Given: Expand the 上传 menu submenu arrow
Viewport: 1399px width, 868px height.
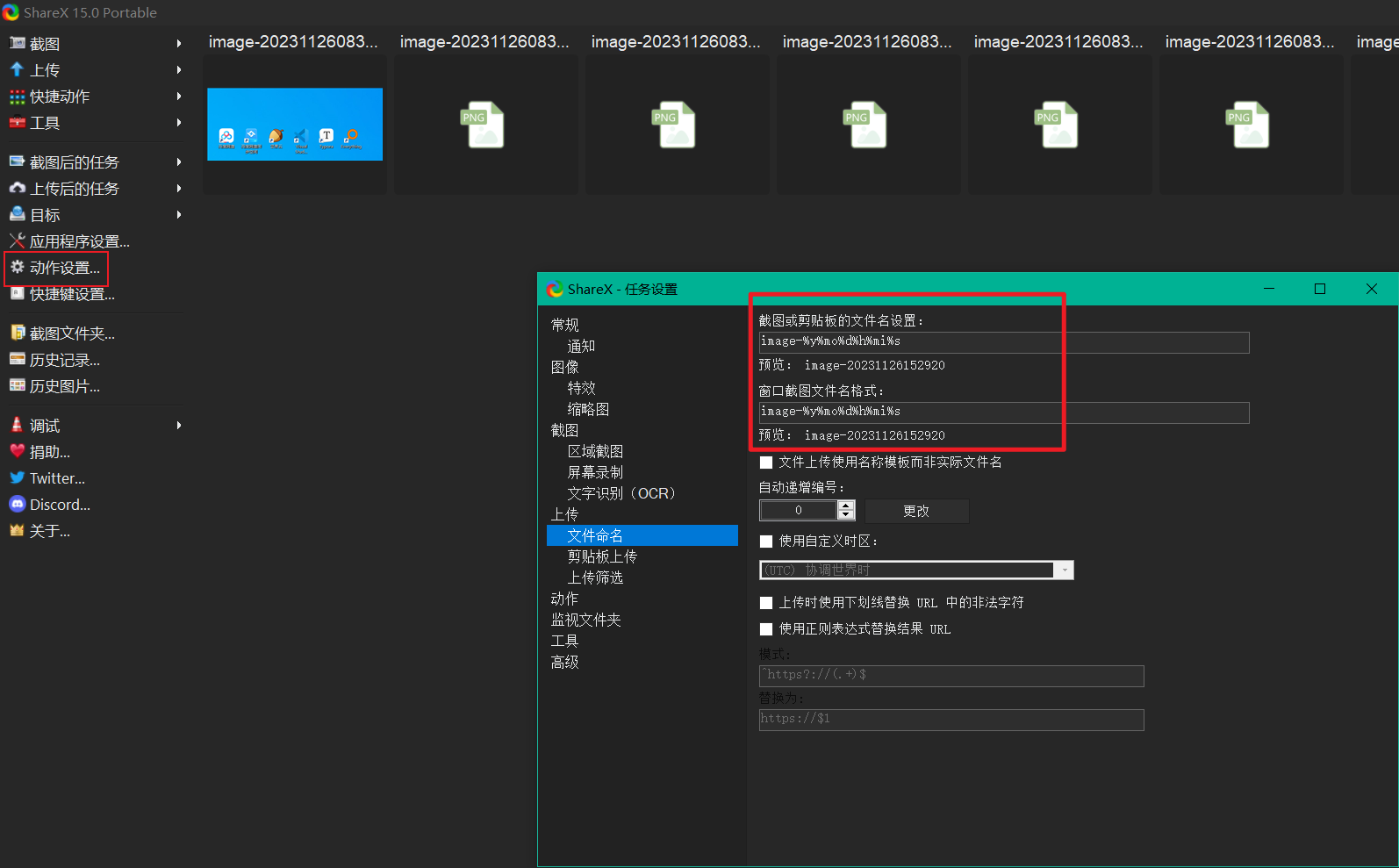Looking at the screenshot, I should click(x=179, y=69).
